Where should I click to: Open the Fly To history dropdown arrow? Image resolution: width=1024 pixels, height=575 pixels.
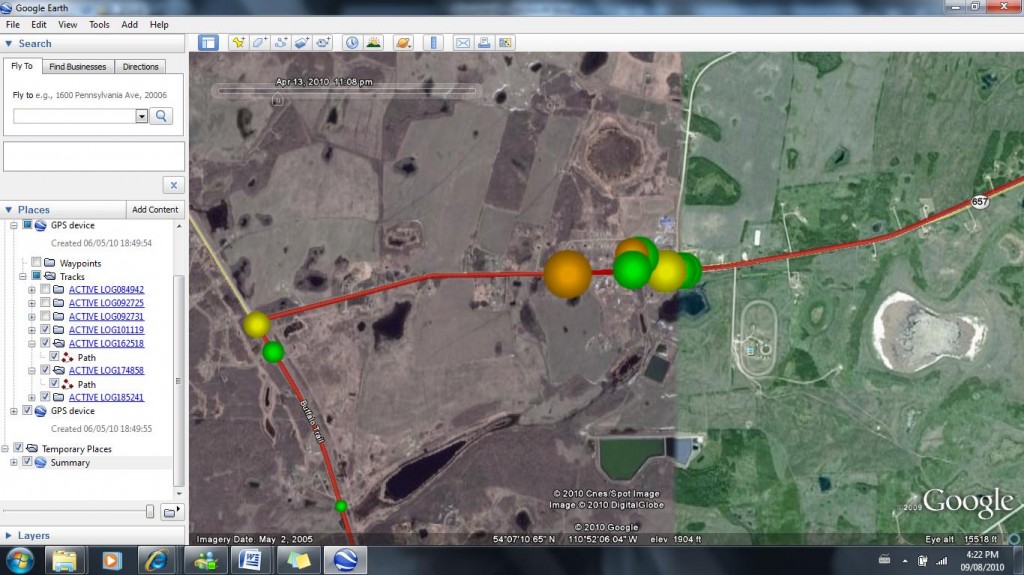click(142, 116)
